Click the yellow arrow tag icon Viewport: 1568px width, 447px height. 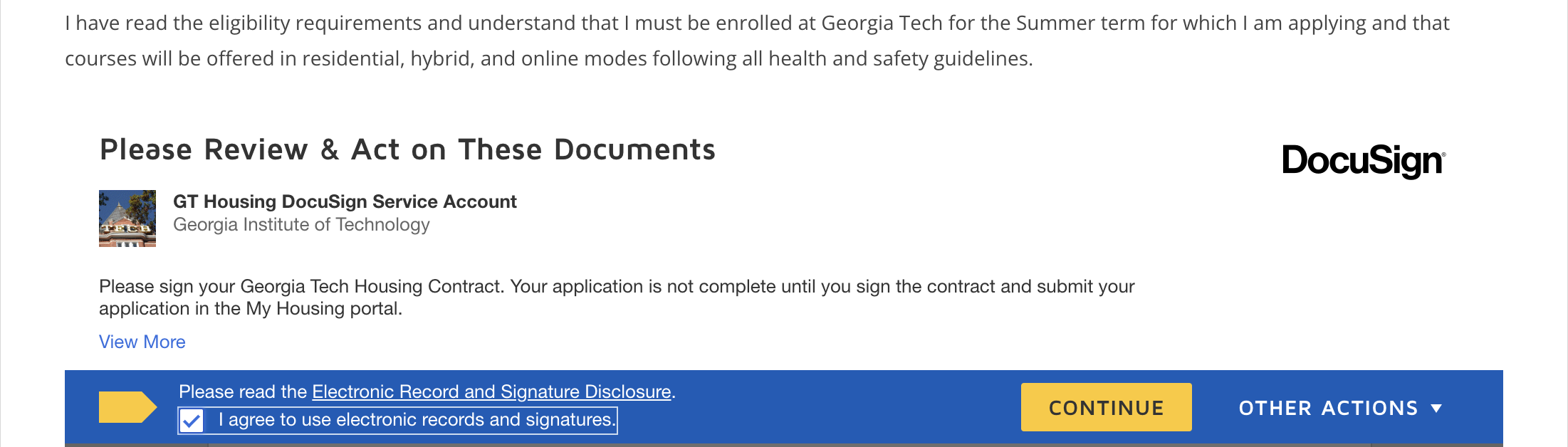(x=127, y=407)
